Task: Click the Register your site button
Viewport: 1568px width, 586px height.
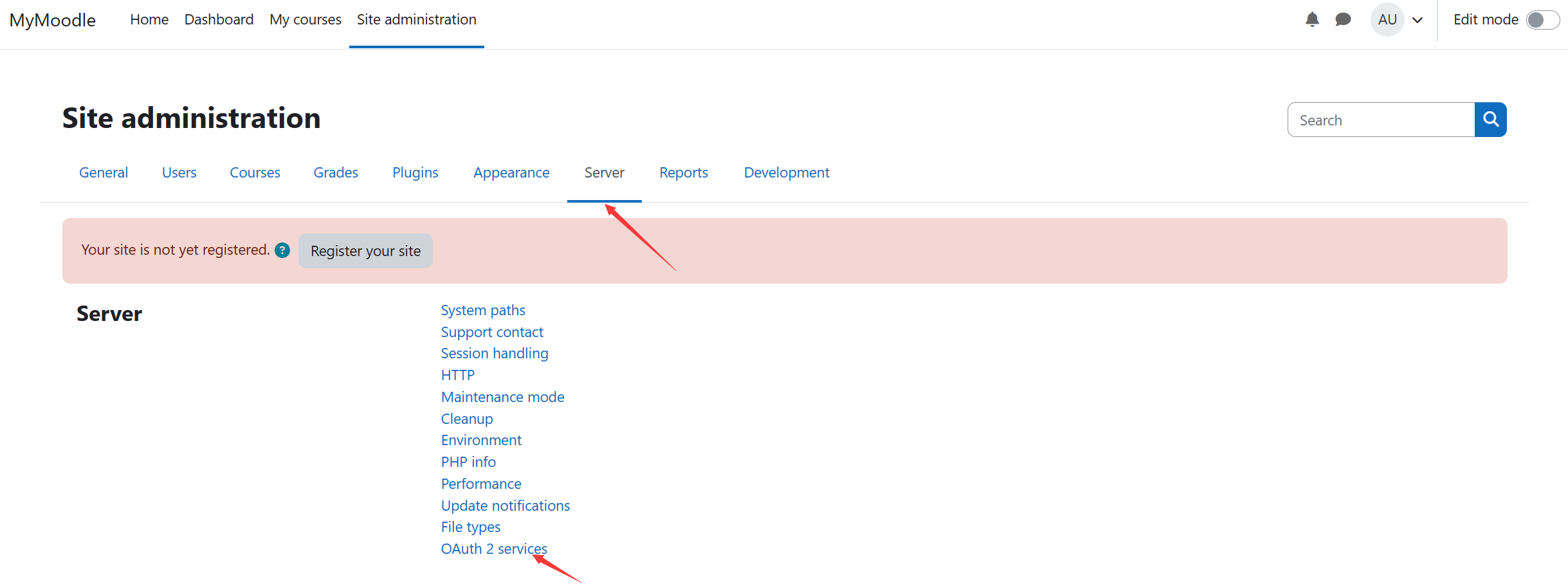Action: click(365, 251)
